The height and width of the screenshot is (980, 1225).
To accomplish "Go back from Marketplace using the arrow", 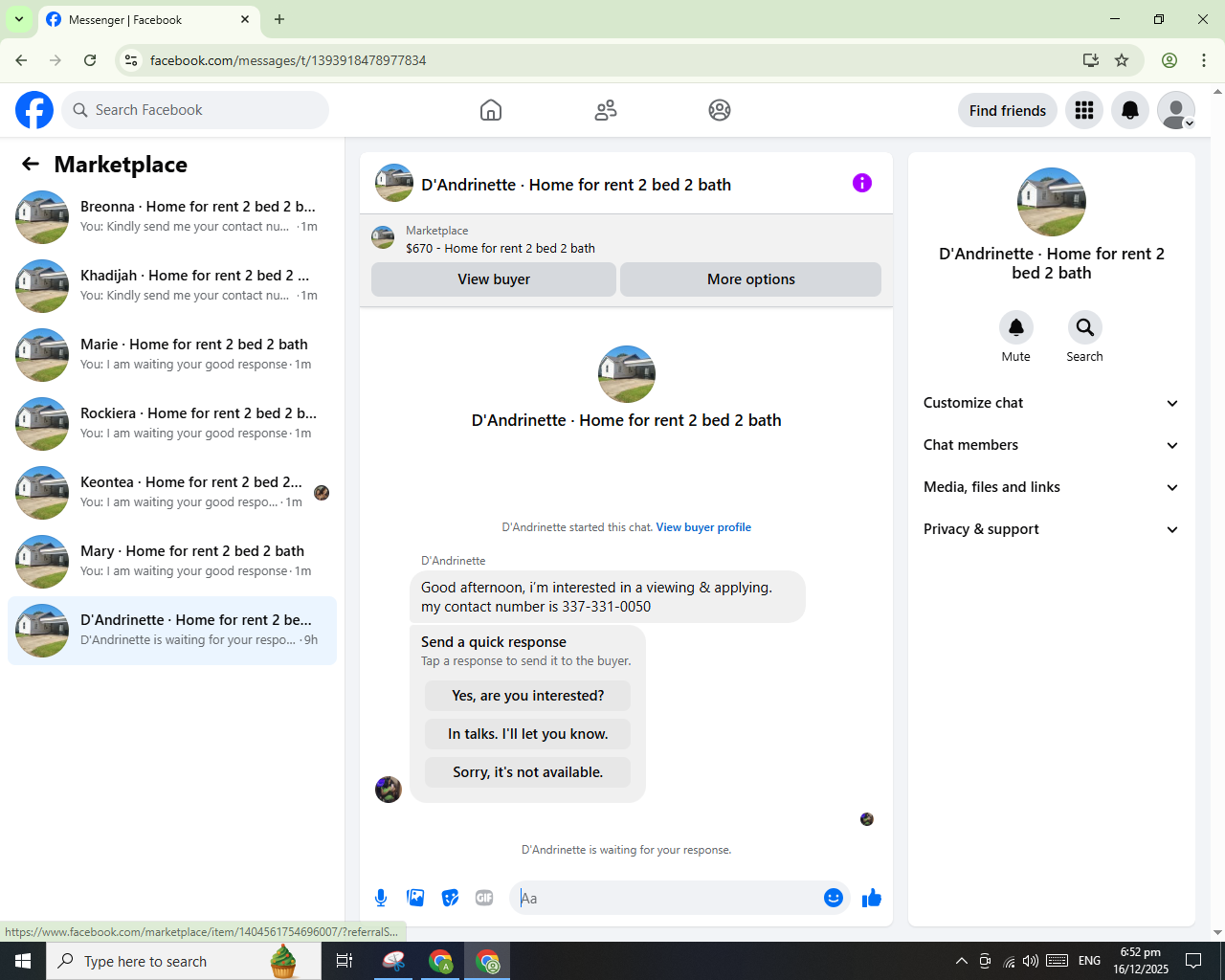I will pyautogui.click(x=31, y=164).
